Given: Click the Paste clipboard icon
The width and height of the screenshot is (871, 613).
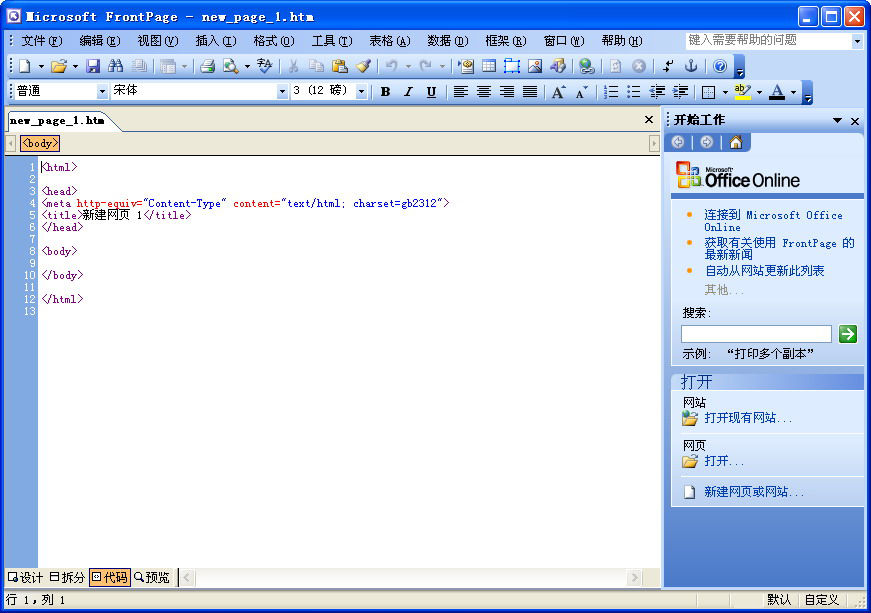Looking at the screenshot, I should (x=339, y=67).
